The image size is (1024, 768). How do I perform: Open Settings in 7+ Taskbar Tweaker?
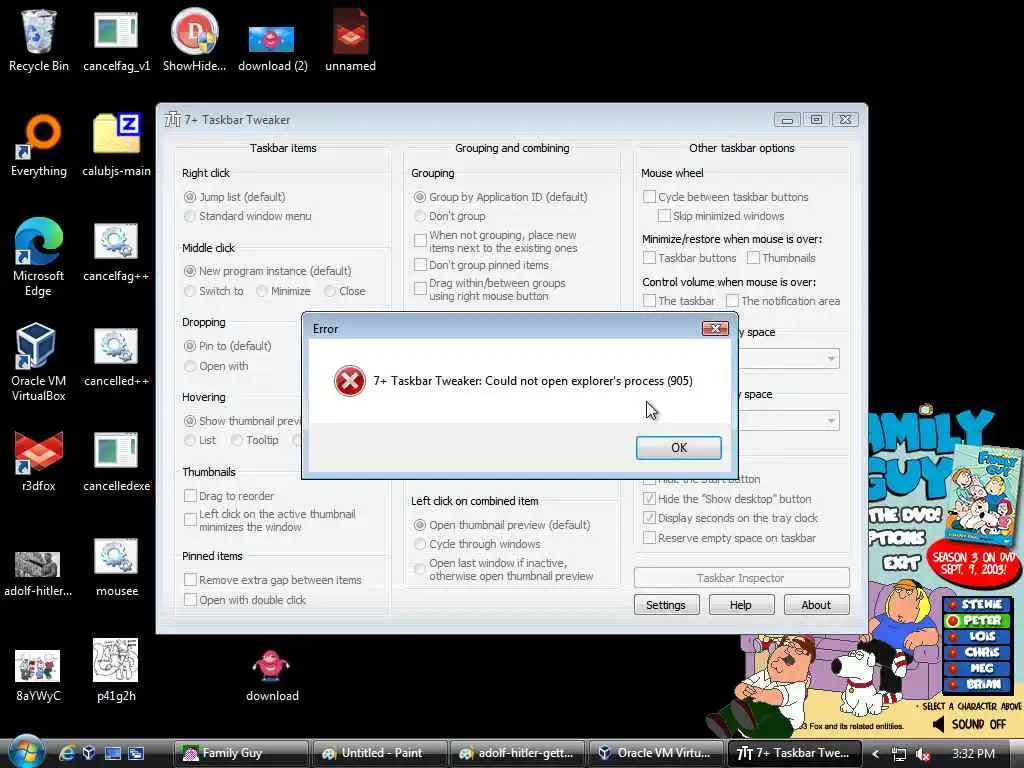tap(666, 605)
